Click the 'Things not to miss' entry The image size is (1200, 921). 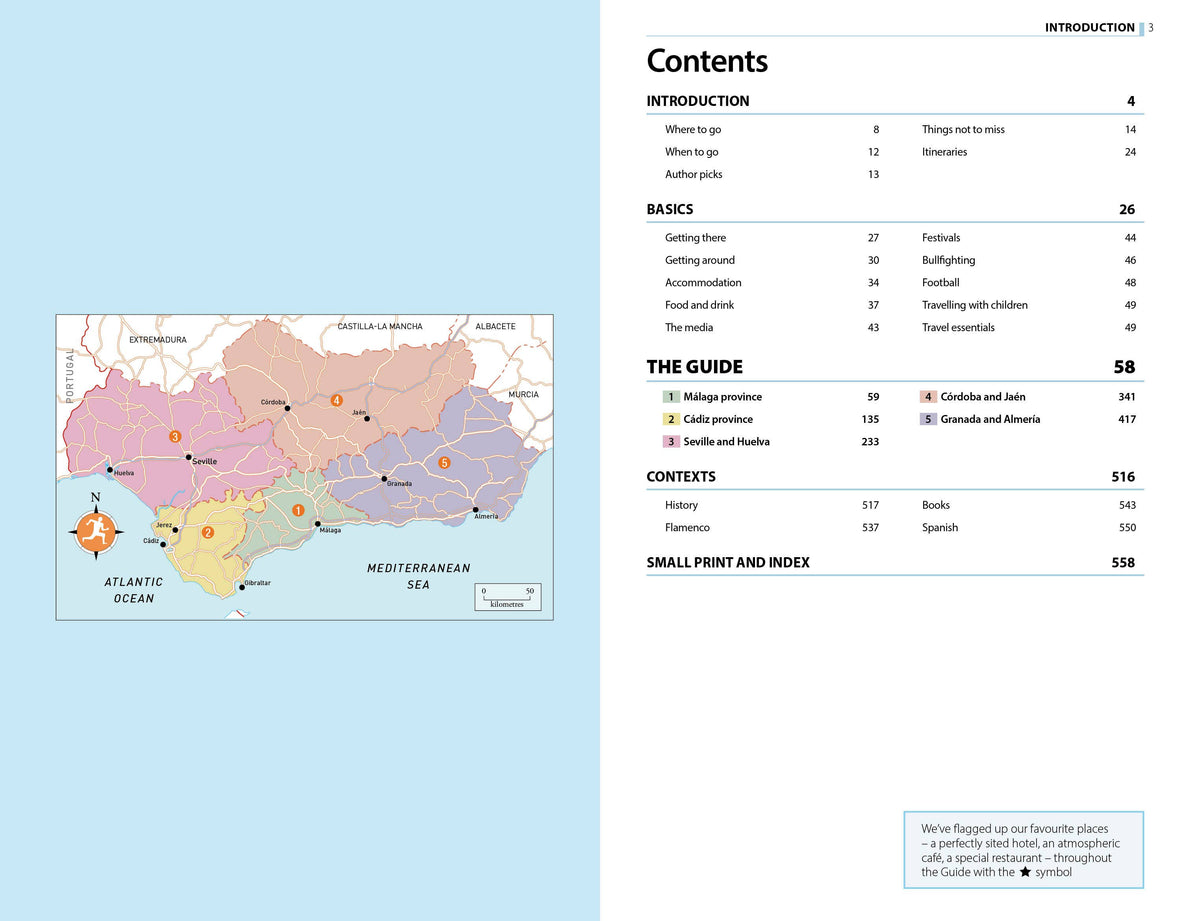(963, 130)
